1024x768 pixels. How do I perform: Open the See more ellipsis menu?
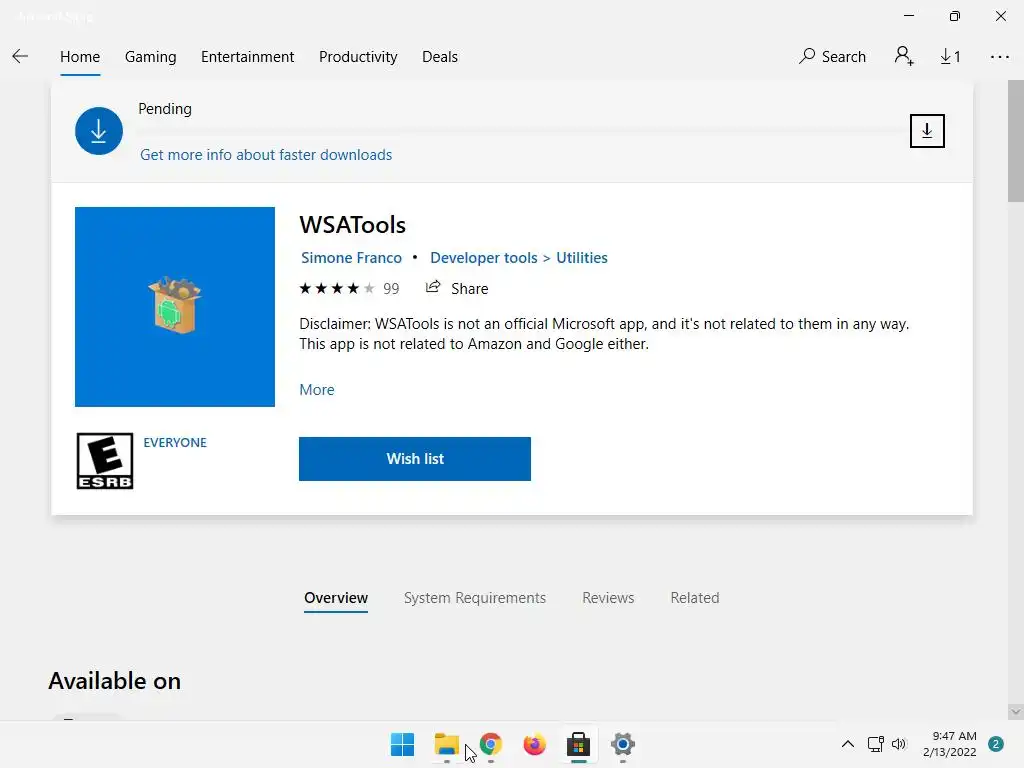click(999, 57)
